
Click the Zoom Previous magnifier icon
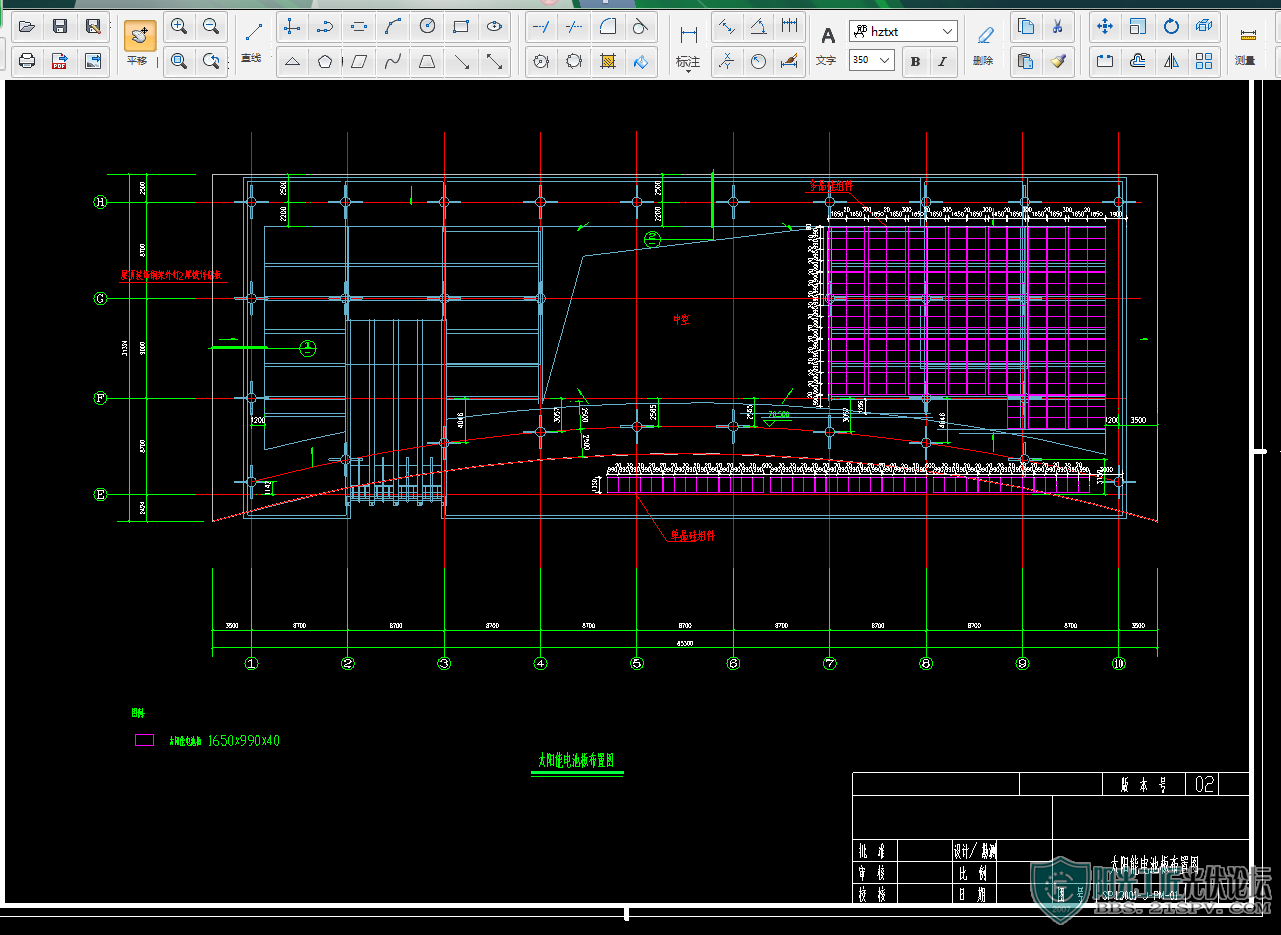[x=211, y=61]
